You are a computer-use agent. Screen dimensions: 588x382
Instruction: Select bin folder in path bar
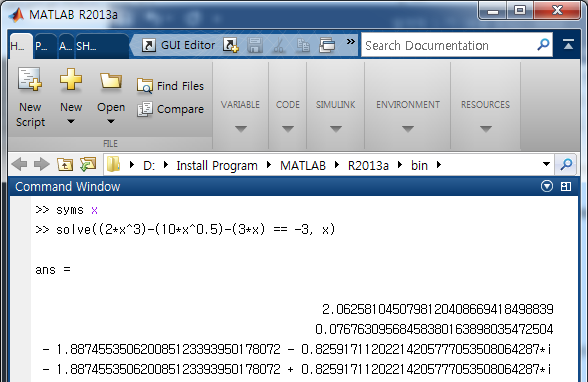(x=419, y=165)
